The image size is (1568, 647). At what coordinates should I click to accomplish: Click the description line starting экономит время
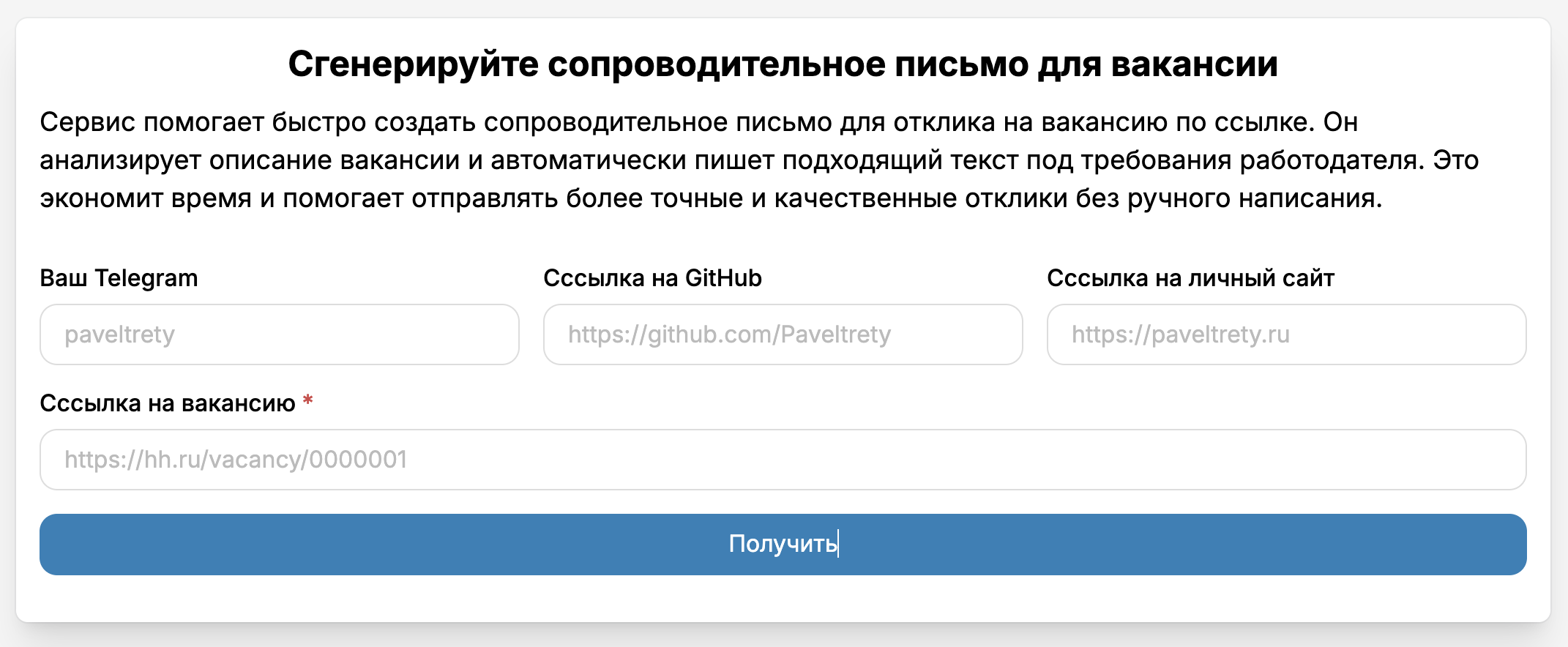tap(710, 198)
